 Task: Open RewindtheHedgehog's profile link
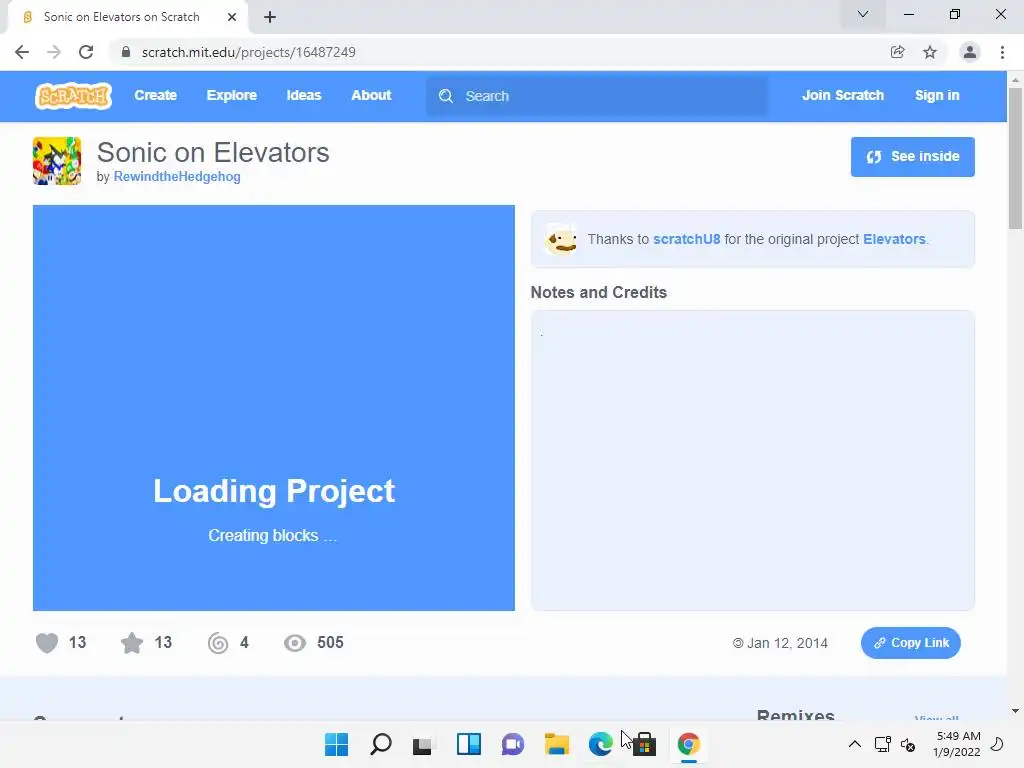click(x=177, y=176)
